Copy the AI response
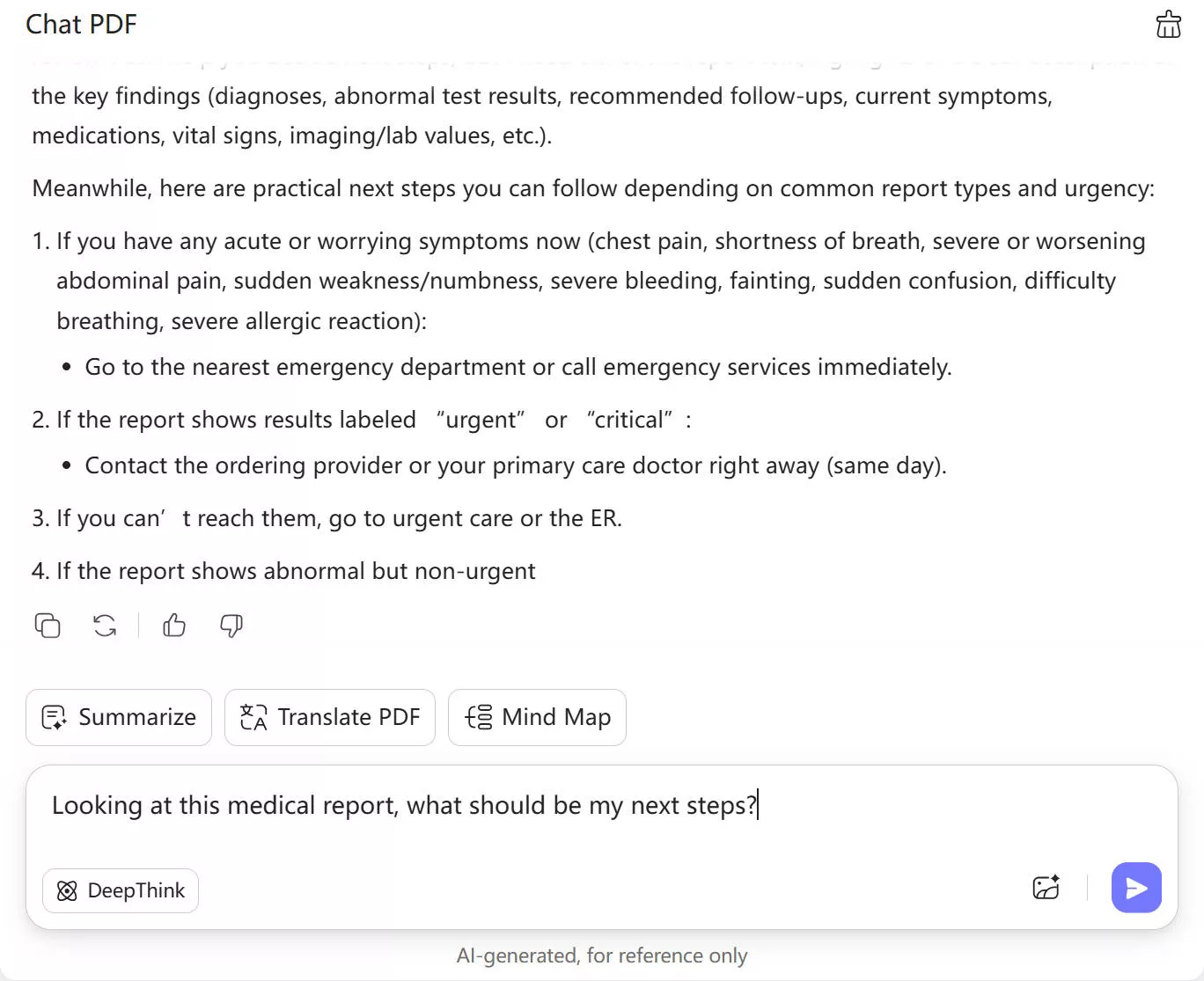The width and height of the screenshot is (1204, 981). [48, 626]
